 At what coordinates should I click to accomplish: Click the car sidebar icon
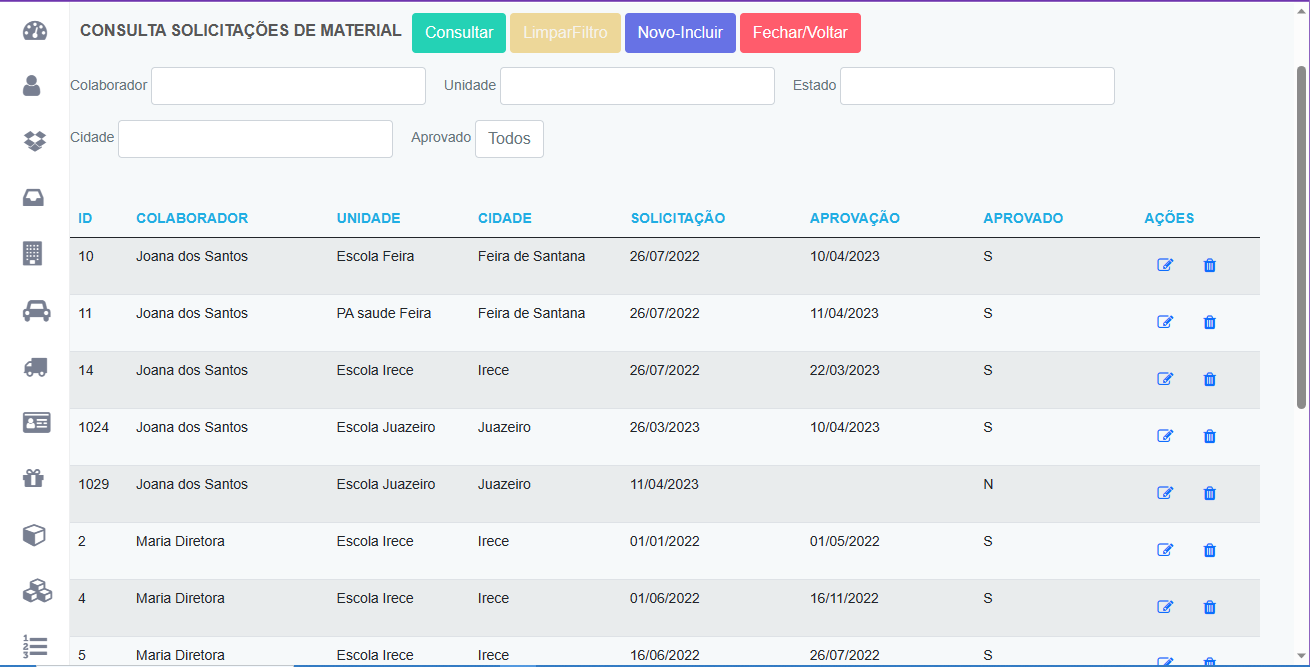(x=36, y=311)
